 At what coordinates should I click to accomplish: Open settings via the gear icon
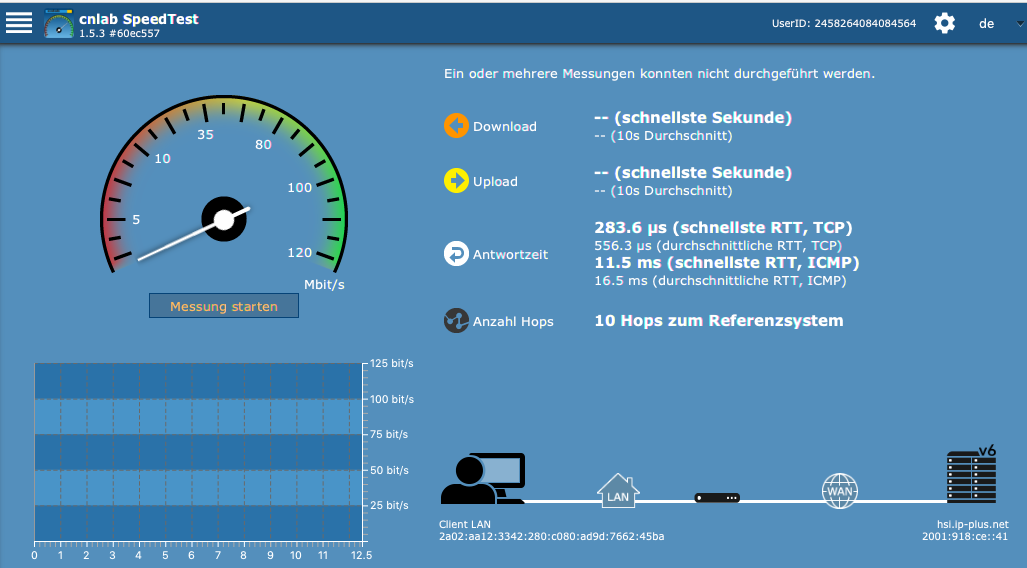[x=944, y=23]
